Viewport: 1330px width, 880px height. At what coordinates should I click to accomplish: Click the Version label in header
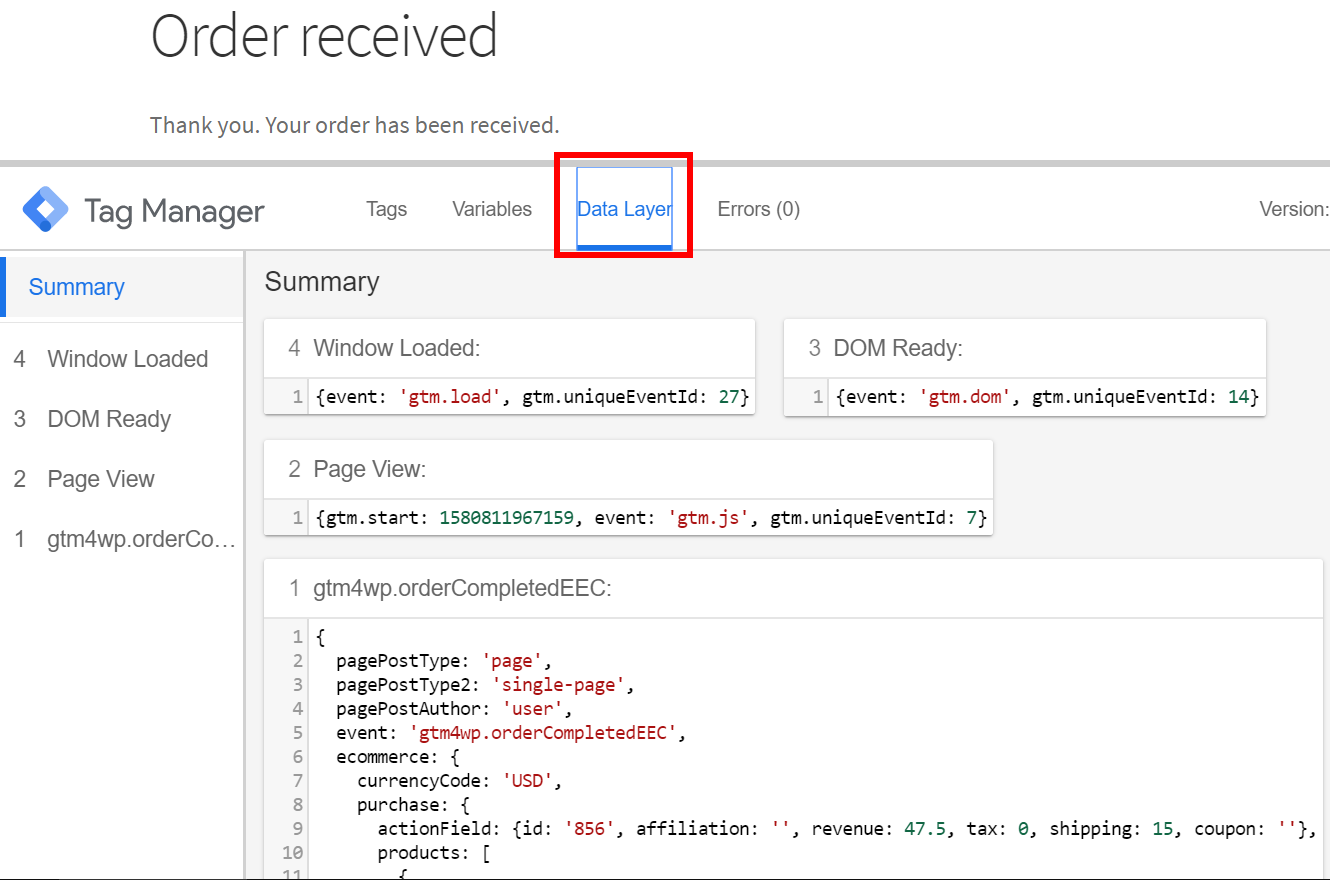click(1293, 209)
